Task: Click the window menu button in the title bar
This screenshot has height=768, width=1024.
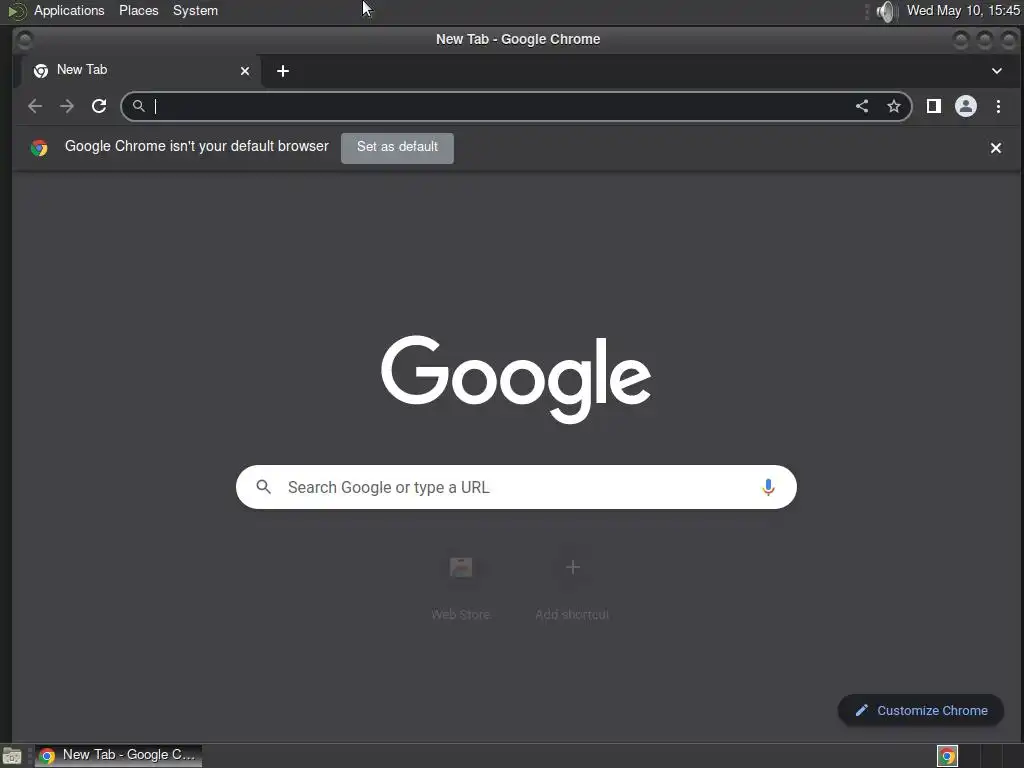Action: point(24,40)
